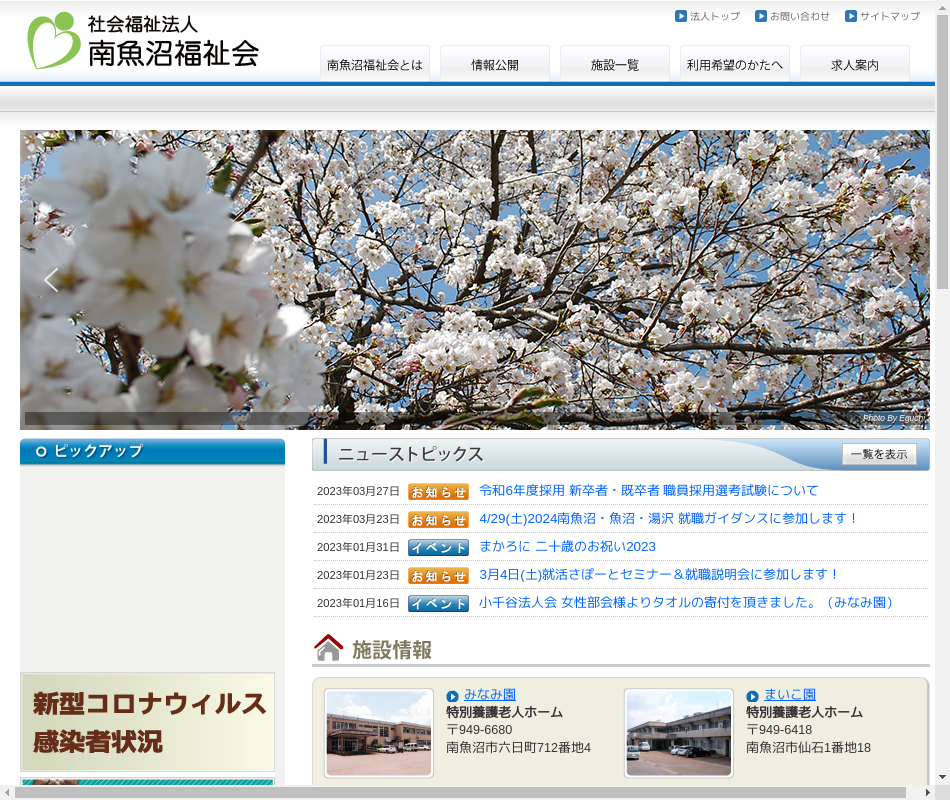Click the vertical scrollbar down arrow

tap(942, 776)
